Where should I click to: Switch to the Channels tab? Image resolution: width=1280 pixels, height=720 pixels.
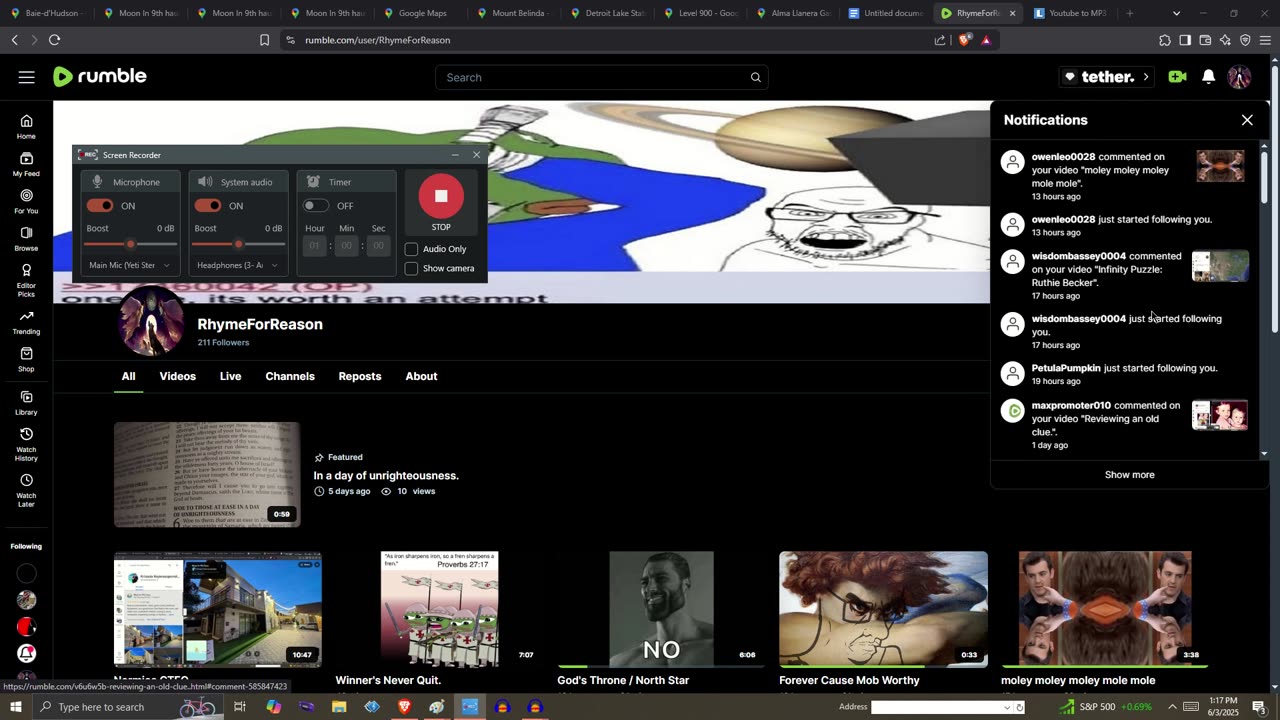coord(290,376)
